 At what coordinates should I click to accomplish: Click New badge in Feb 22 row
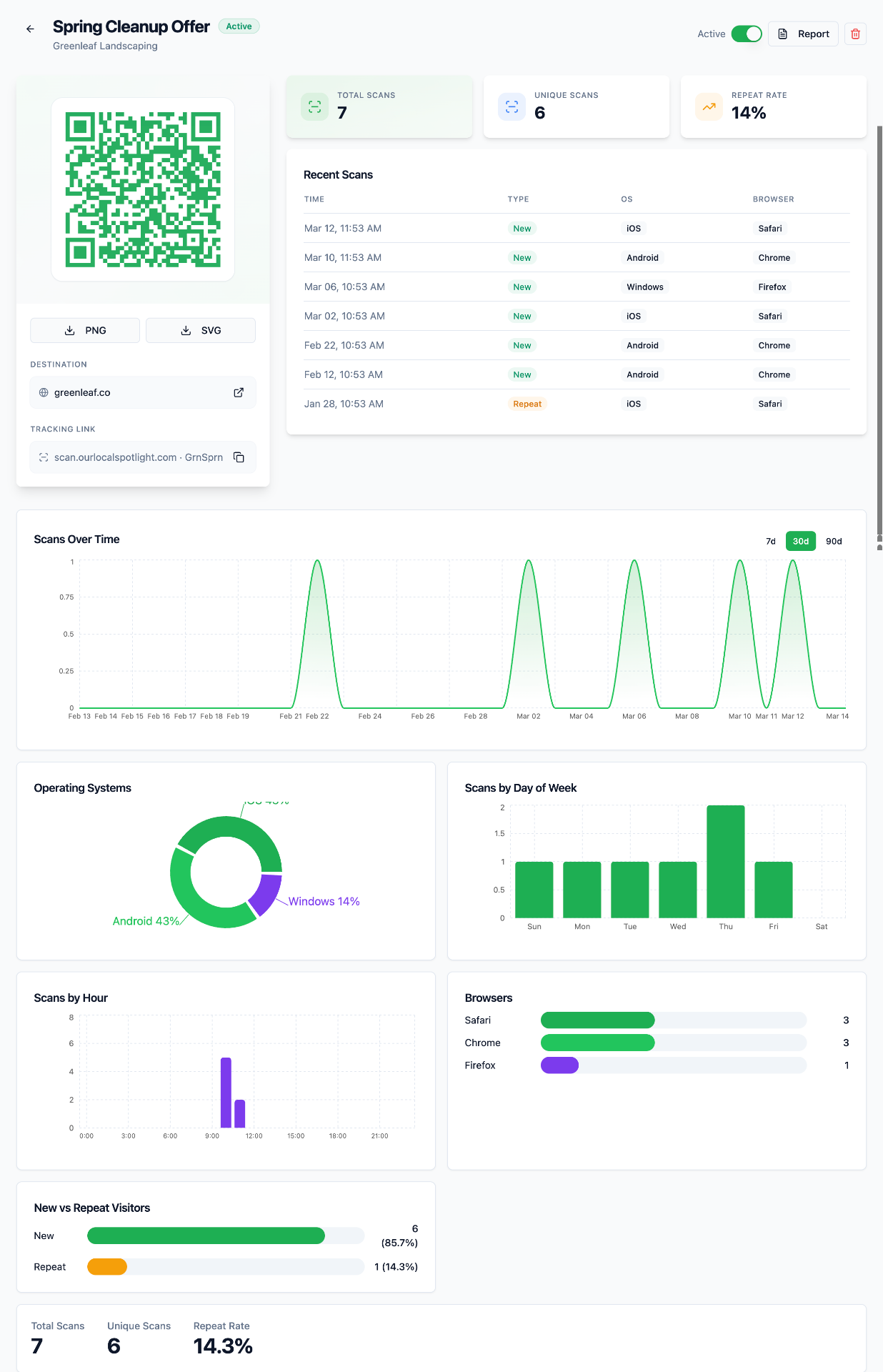(x=522, y=345)
